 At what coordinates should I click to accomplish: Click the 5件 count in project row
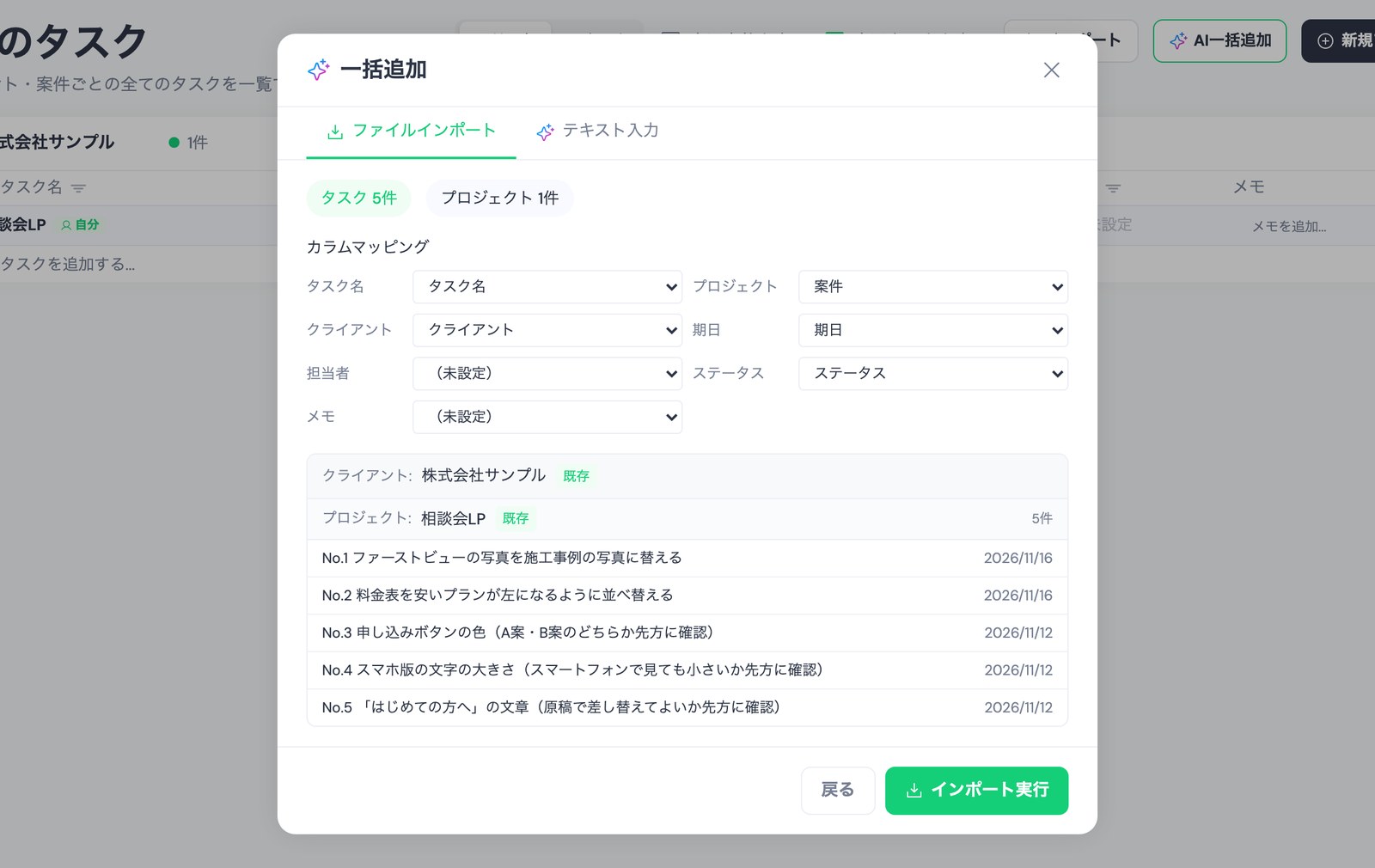pos(1042,519)
